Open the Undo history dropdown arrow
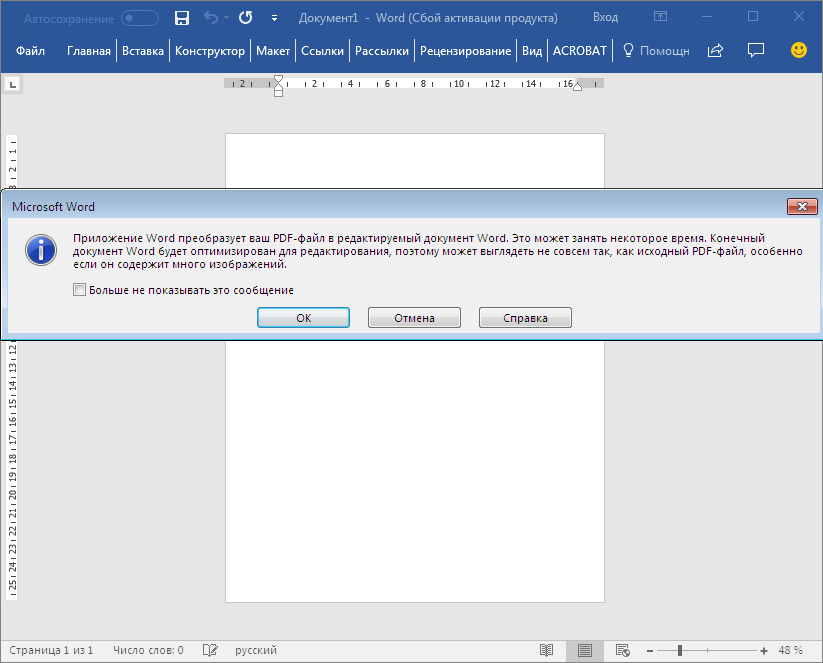The height and width of the screenshot is (663, 823). [x=226, y=18]
